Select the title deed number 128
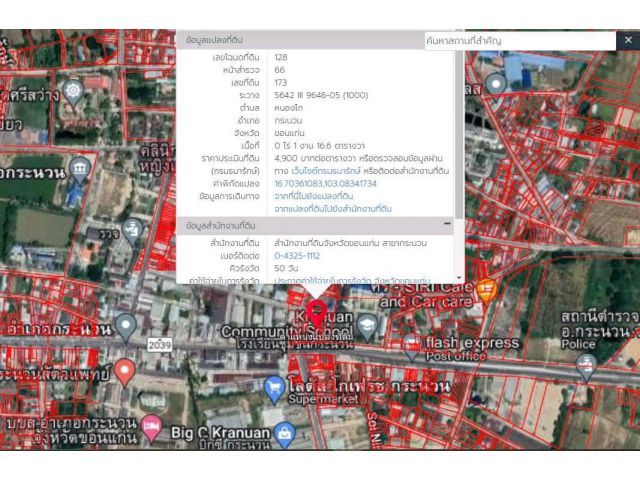This screenshot has width=640, height=480. [x=281, y=57]
